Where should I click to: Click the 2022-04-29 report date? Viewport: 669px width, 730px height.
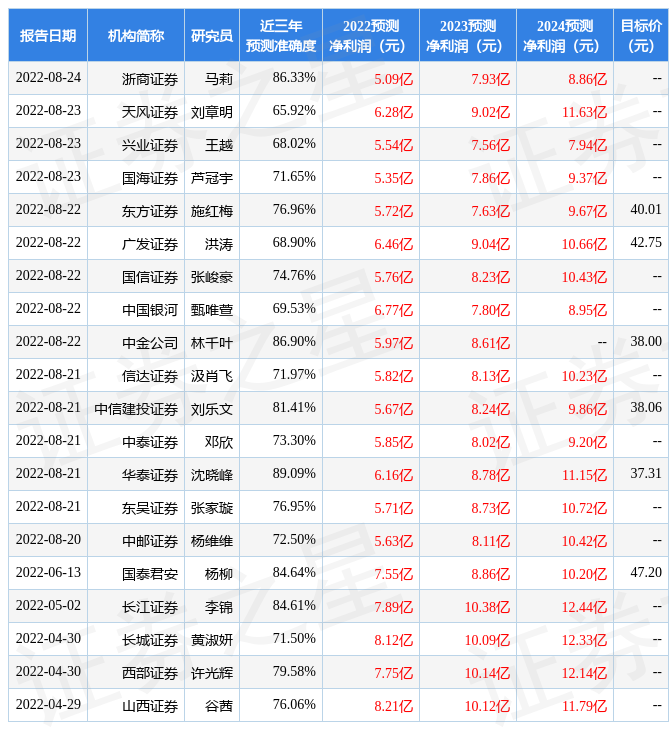[48, 705]
